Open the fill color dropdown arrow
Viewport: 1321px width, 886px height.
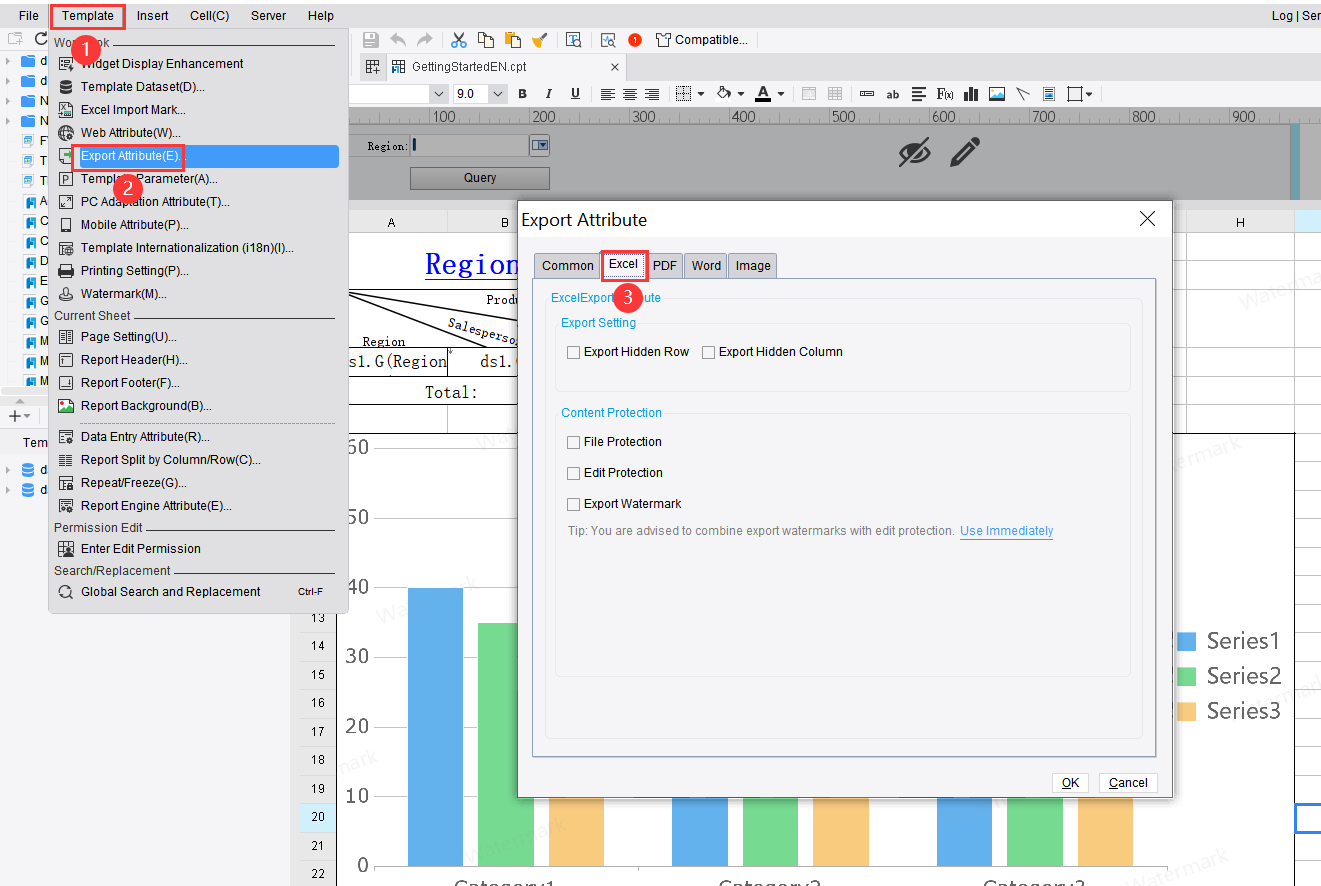[x=742, y=94]
